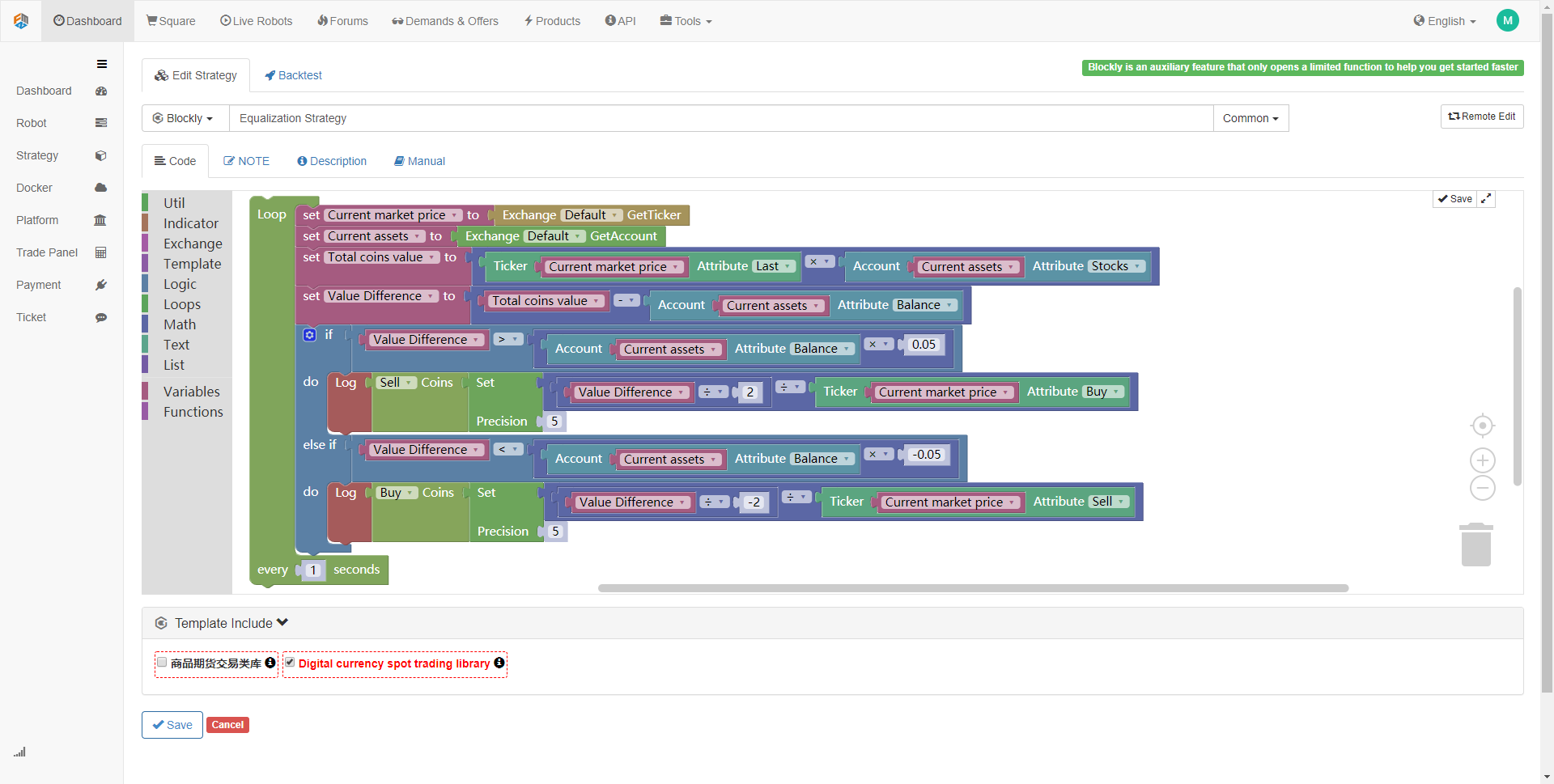This screenshot has height=784, width=1554.
Task: Open Square in top navigation
Action: (171, 21)
